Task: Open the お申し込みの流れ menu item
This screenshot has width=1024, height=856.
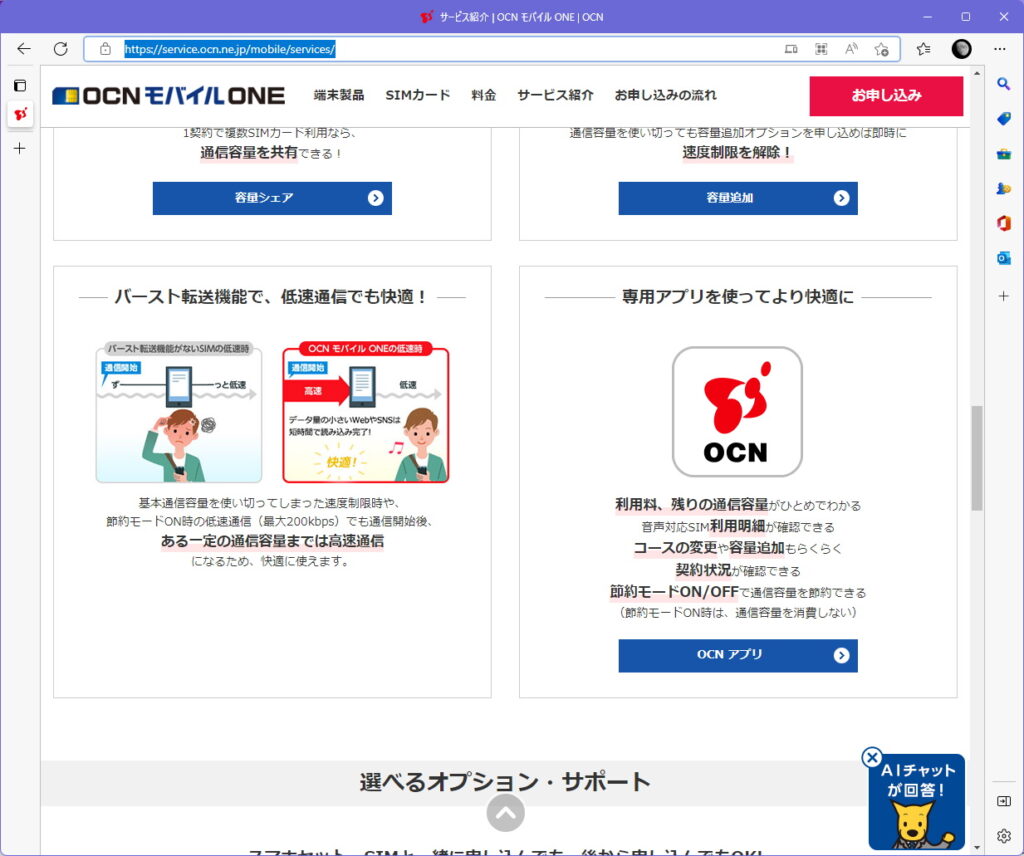Action: click(665, 95)
